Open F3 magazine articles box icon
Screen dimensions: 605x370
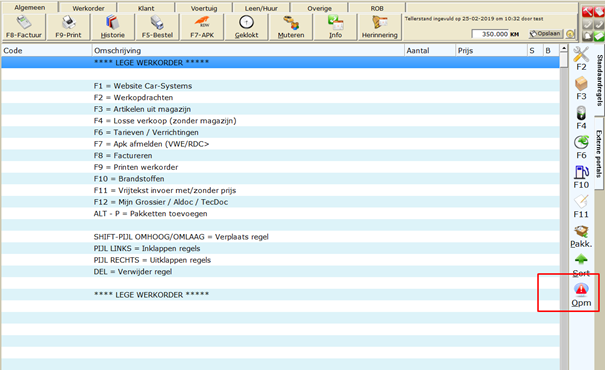coord(581,88)
